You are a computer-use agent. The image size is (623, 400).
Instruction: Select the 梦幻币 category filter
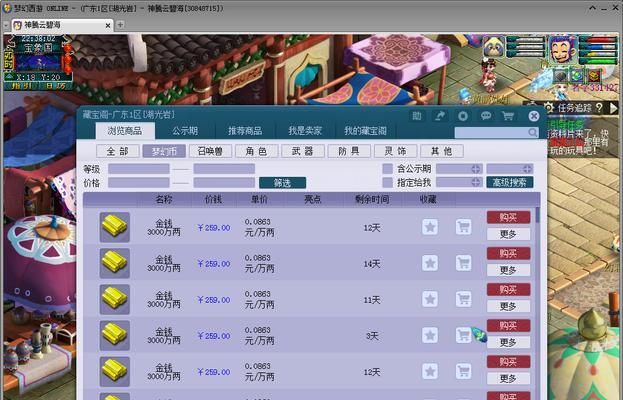click(164, 151)
